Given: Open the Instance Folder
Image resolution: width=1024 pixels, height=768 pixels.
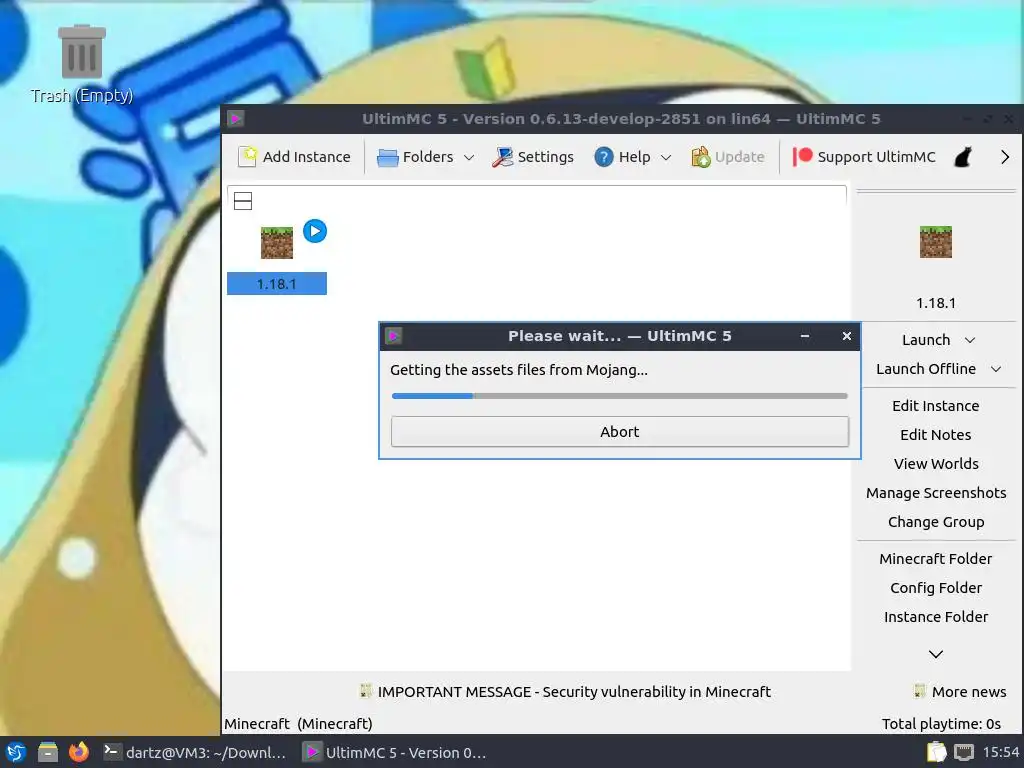Looking at the screenshot, I should point(936,617).
